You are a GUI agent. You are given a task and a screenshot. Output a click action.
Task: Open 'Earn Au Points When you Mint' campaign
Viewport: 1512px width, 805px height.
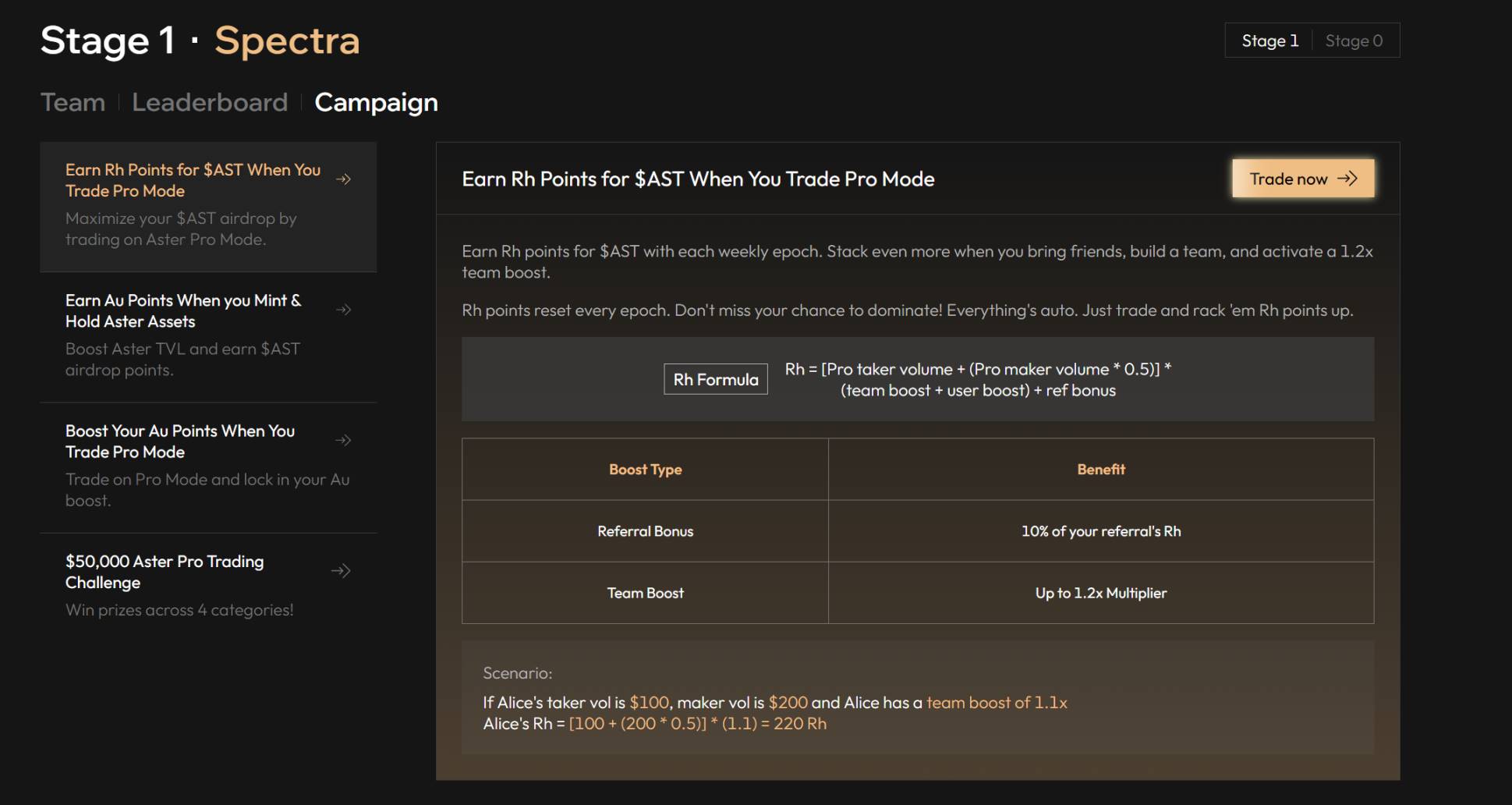coord(183,310)
